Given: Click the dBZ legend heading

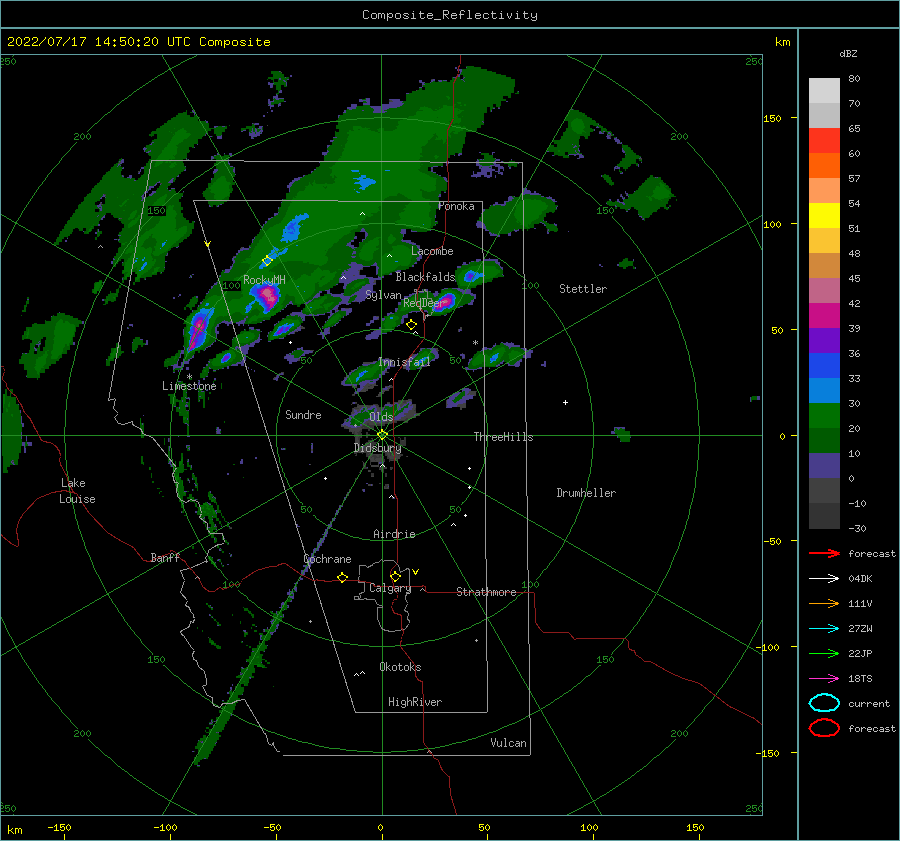Looking at the screenshot, I should 848,54.
